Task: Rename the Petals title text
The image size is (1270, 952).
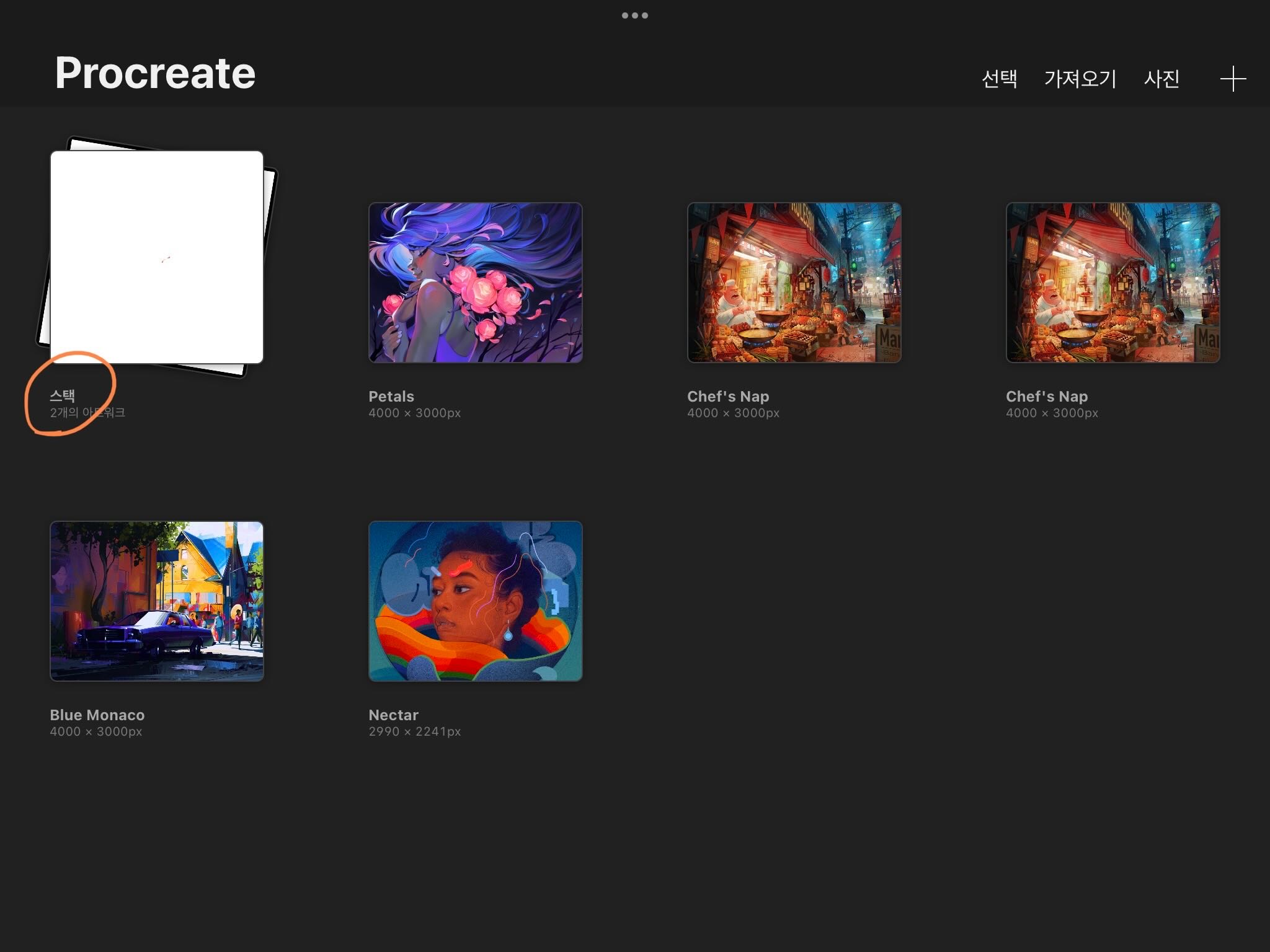Action: (x=391, y=397)
